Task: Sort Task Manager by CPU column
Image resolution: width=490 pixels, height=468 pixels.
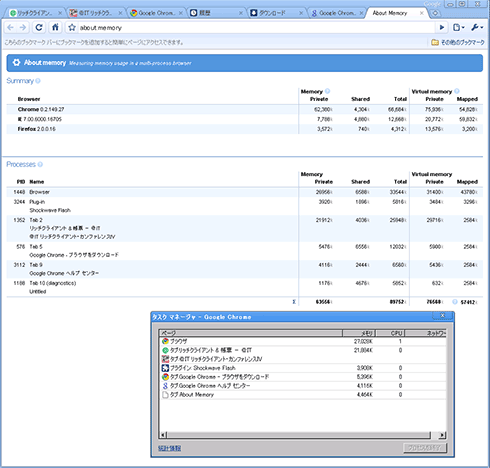Action: pyautogui.click(x=390, y=333)
